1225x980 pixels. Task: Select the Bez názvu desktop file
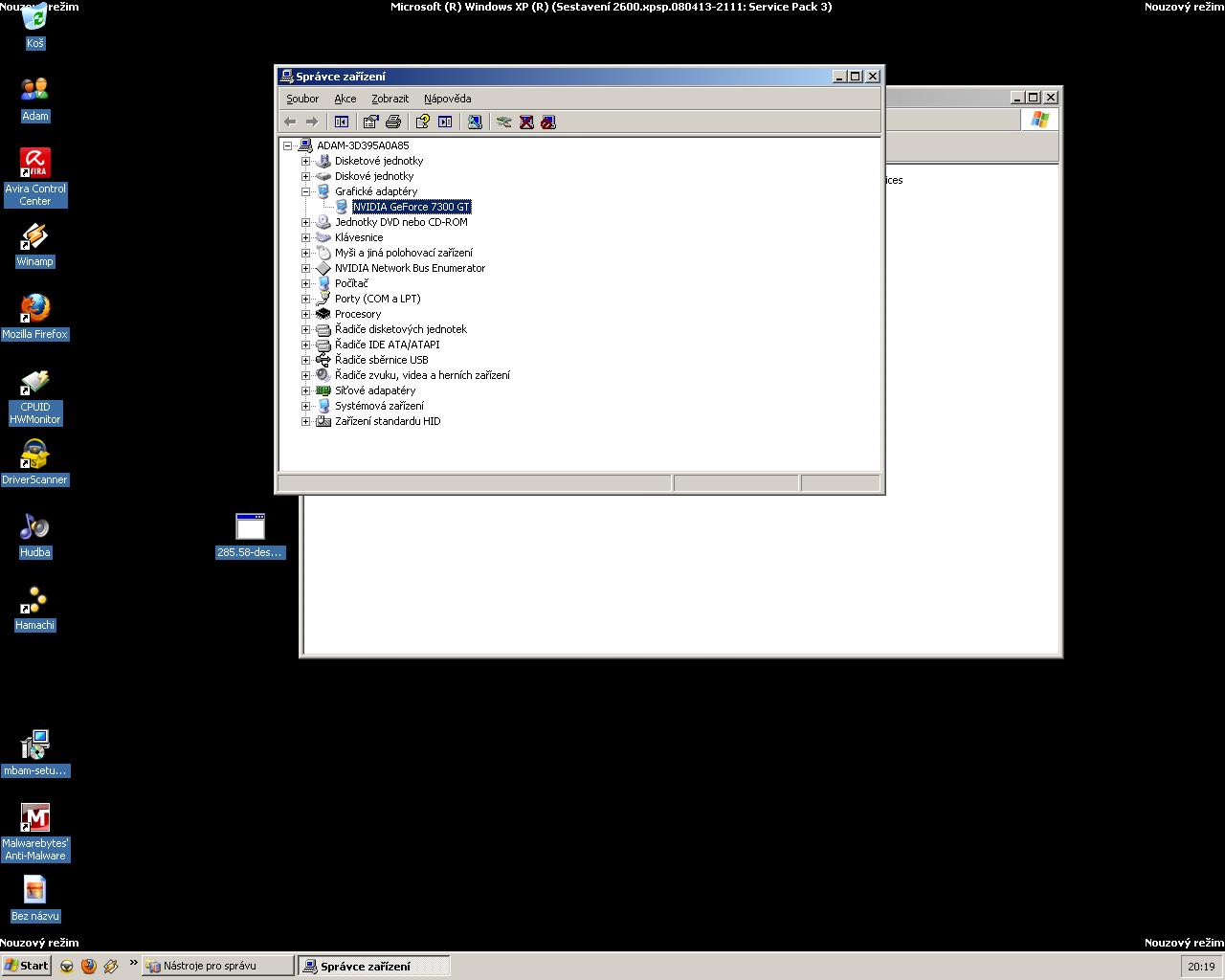click(x=35, y=899)
